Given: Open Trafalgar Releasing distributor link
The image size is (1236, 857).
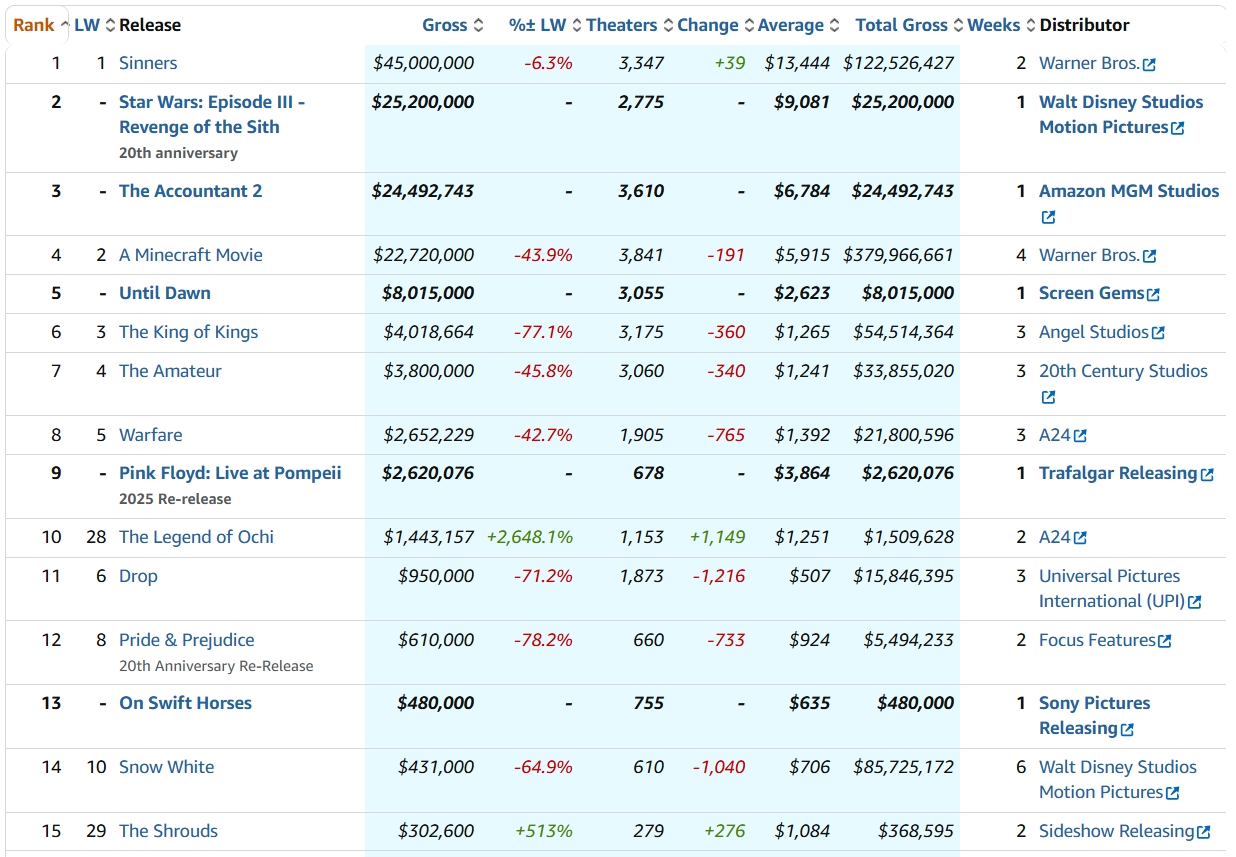Looking at the screenshot, I should 1118,473.
